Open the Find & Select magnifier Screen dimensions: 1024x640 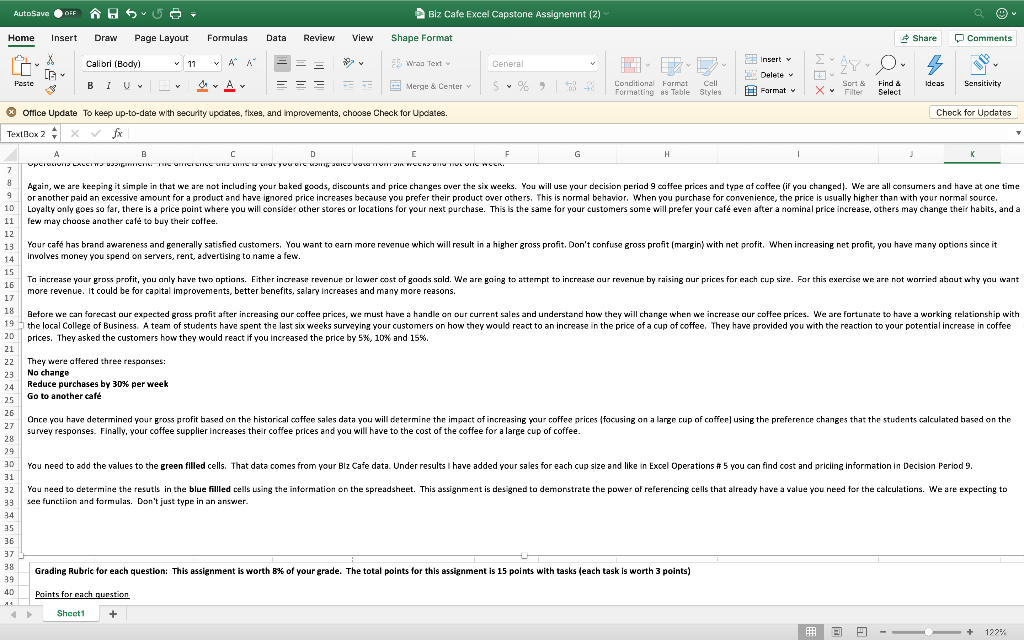pos(889,74)
